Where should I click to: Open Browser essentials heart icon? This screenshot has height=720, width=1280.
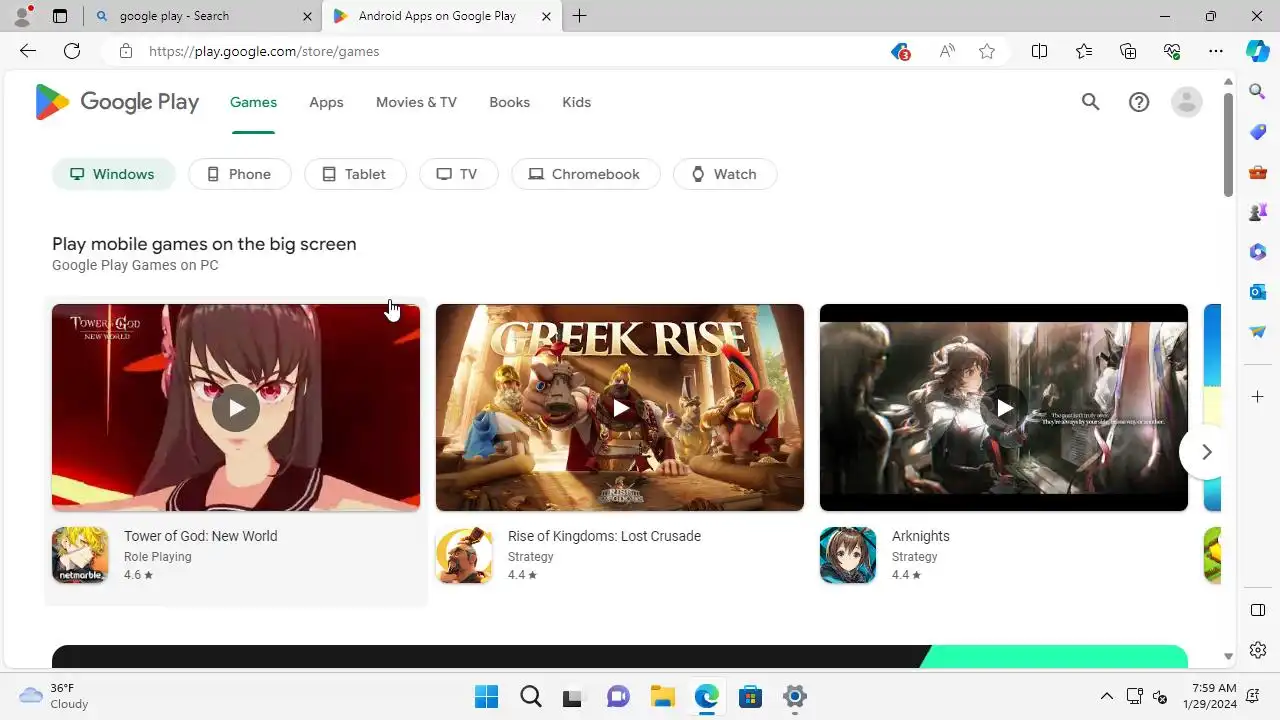(x=1172, y=51)
